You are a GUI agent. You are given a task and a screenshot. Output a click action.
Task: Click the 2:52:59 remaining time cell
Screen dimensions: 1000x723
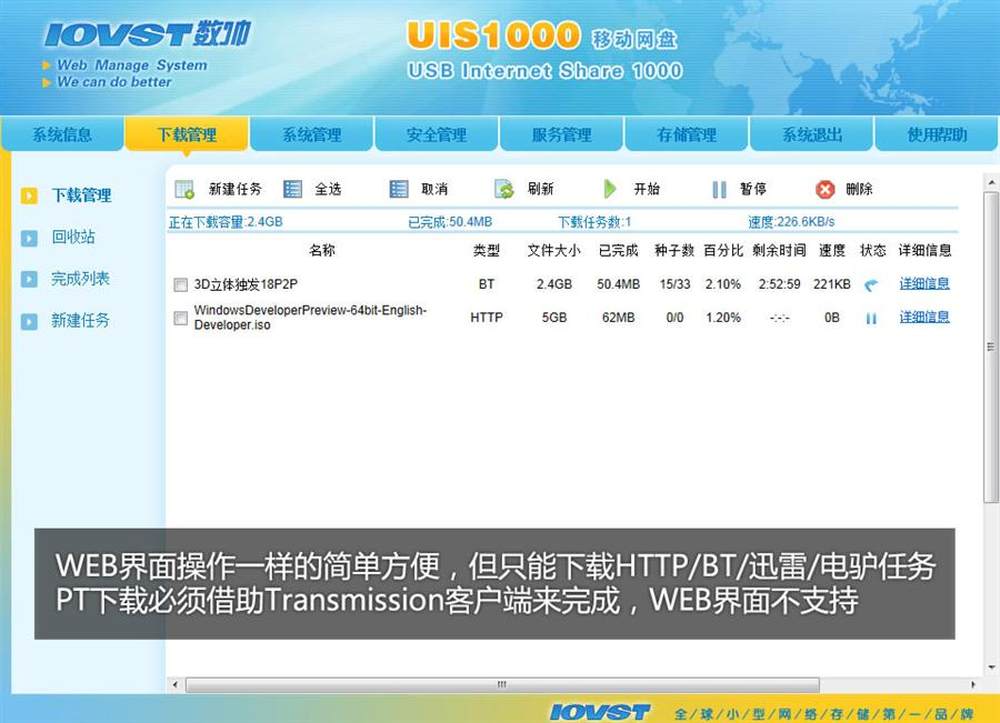tap(779, 284)
